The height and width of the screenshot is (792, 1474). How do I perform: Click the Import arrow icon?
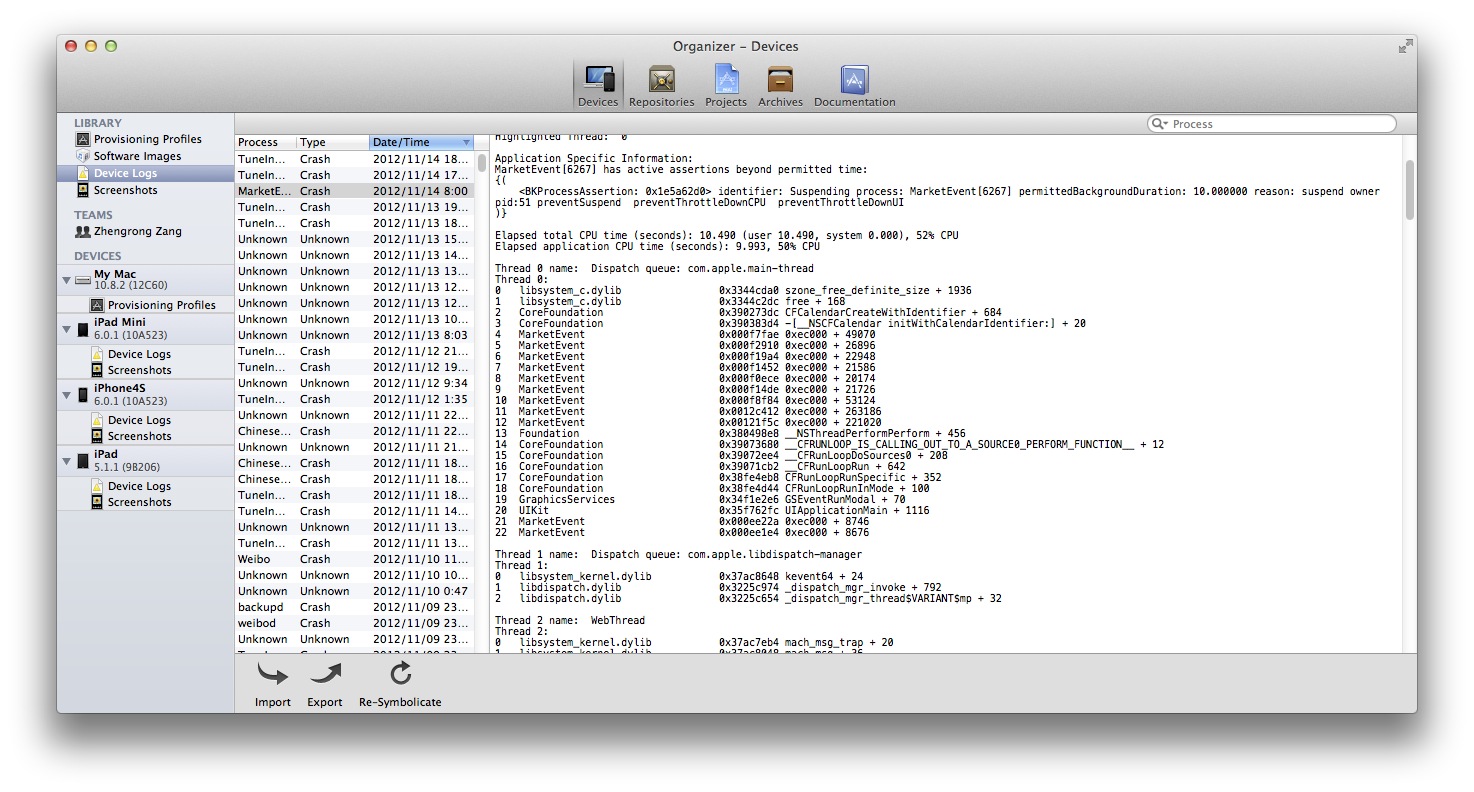point(272,675)
